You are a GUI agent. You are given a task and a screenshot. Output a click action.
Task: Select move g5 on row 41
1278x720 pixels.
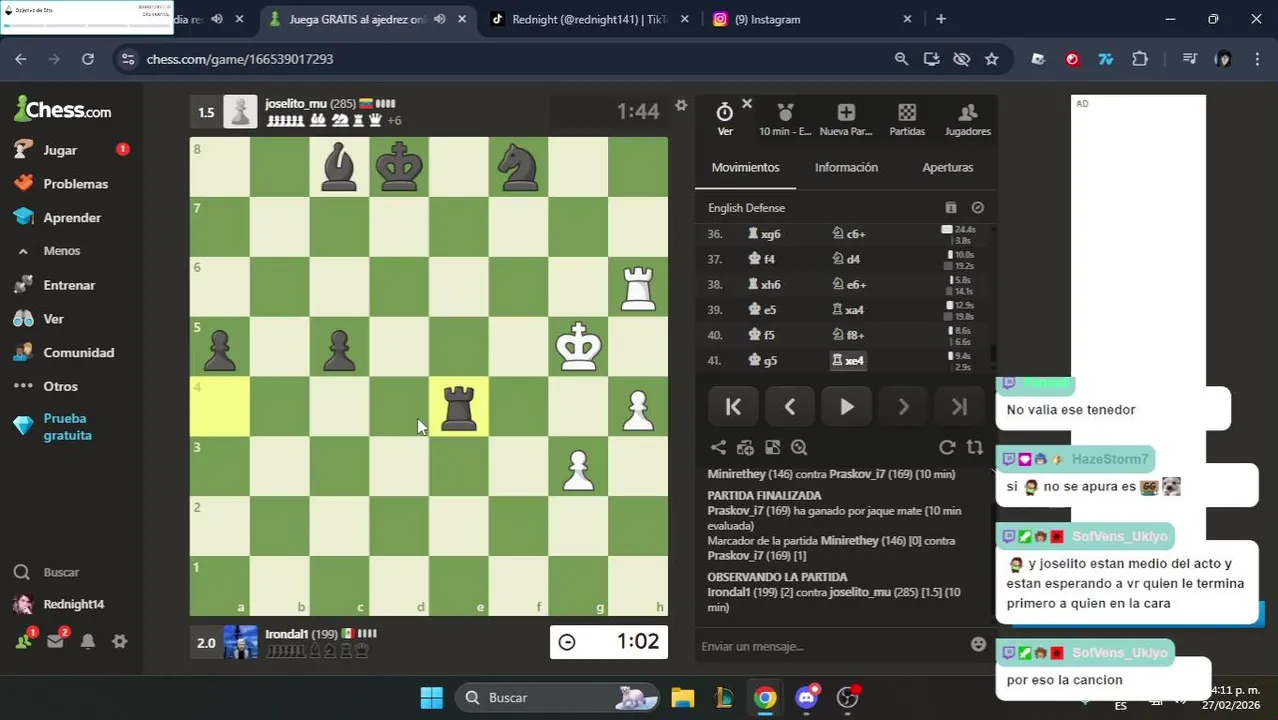tap(763, 361)
